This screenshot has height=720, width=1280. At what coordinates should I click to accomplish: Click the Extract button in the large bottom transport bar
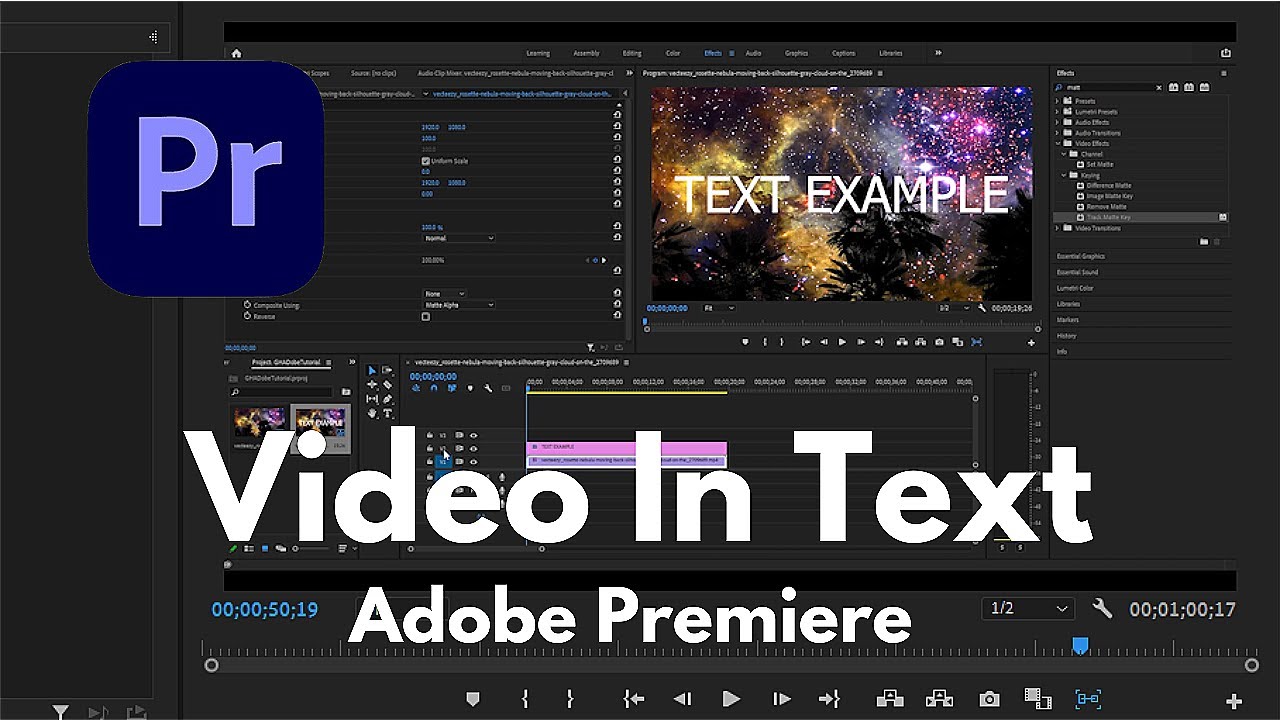point(939,699)
